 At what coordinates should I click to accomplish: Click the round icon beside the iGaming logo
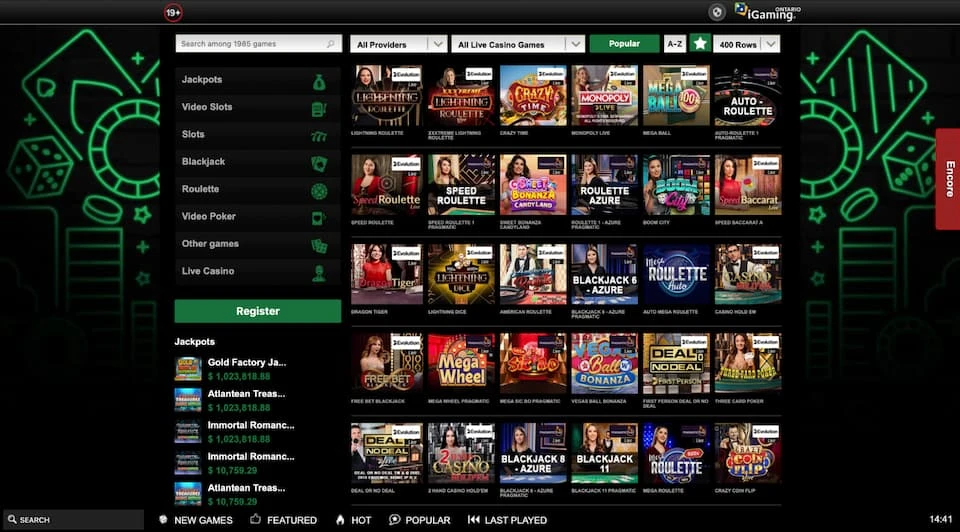click(x=717, y=12)
